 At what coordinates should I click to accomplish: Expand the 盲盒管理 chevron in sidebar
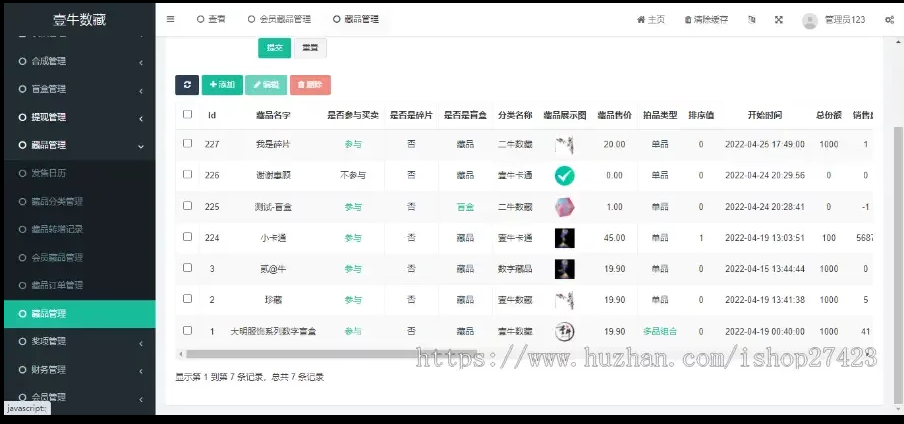141,91
